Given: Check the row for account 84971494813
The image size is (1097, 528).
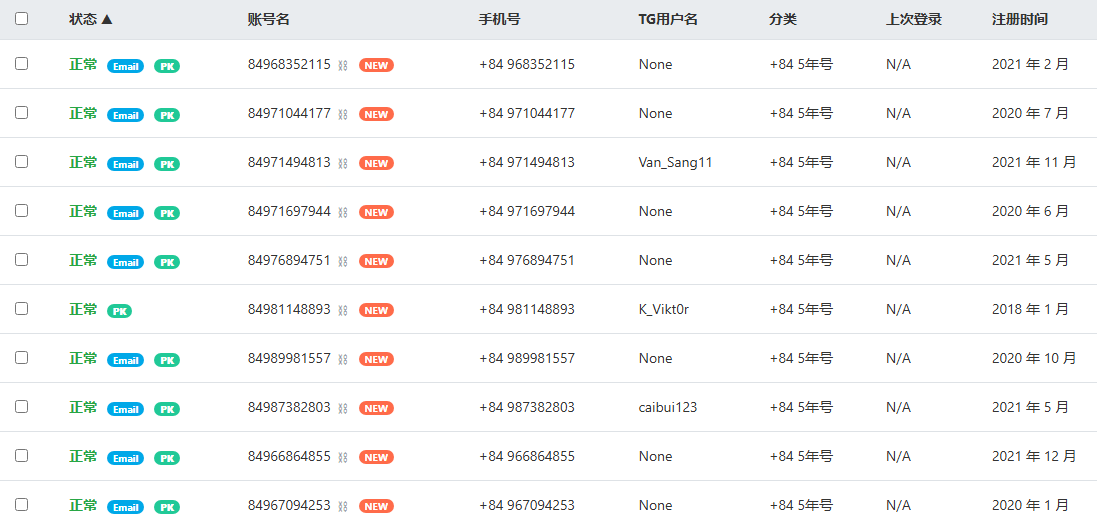Looking at the screenshot, I should pyautogui.click(x=22, y=162).
